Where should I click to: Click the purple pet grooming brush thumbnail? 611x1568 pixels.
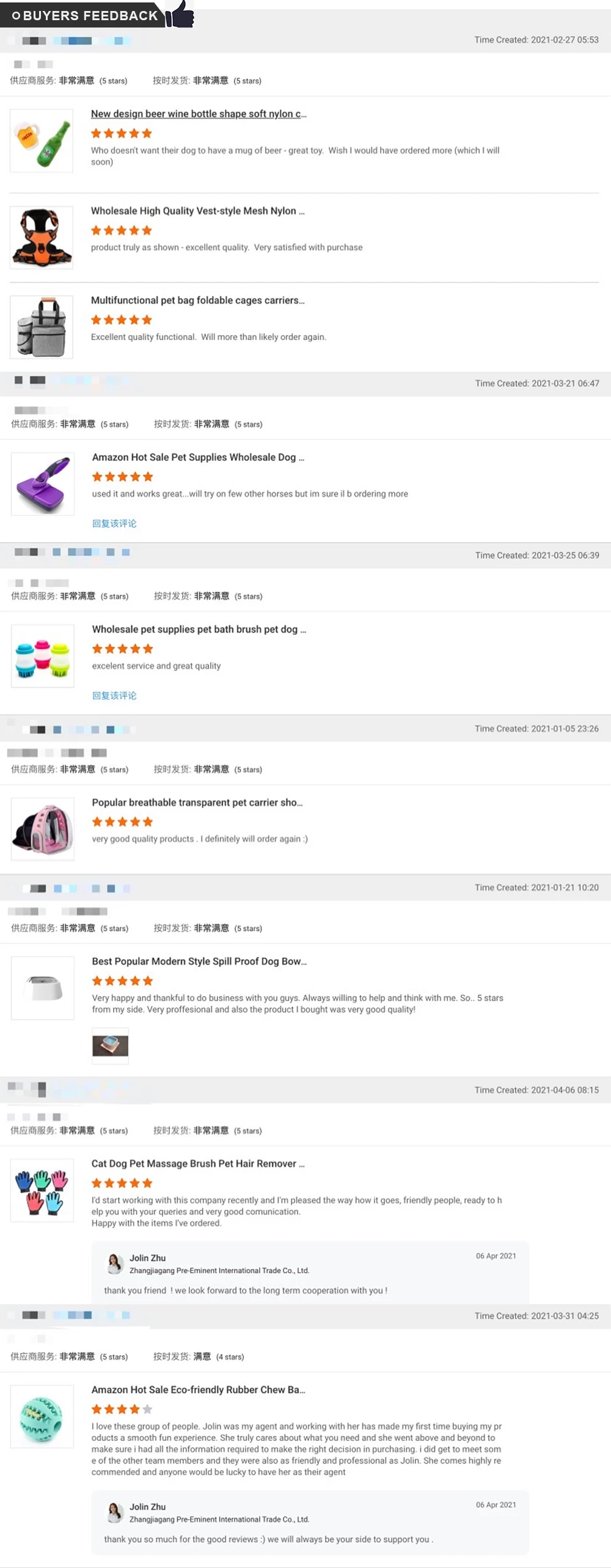pos(43,484)
